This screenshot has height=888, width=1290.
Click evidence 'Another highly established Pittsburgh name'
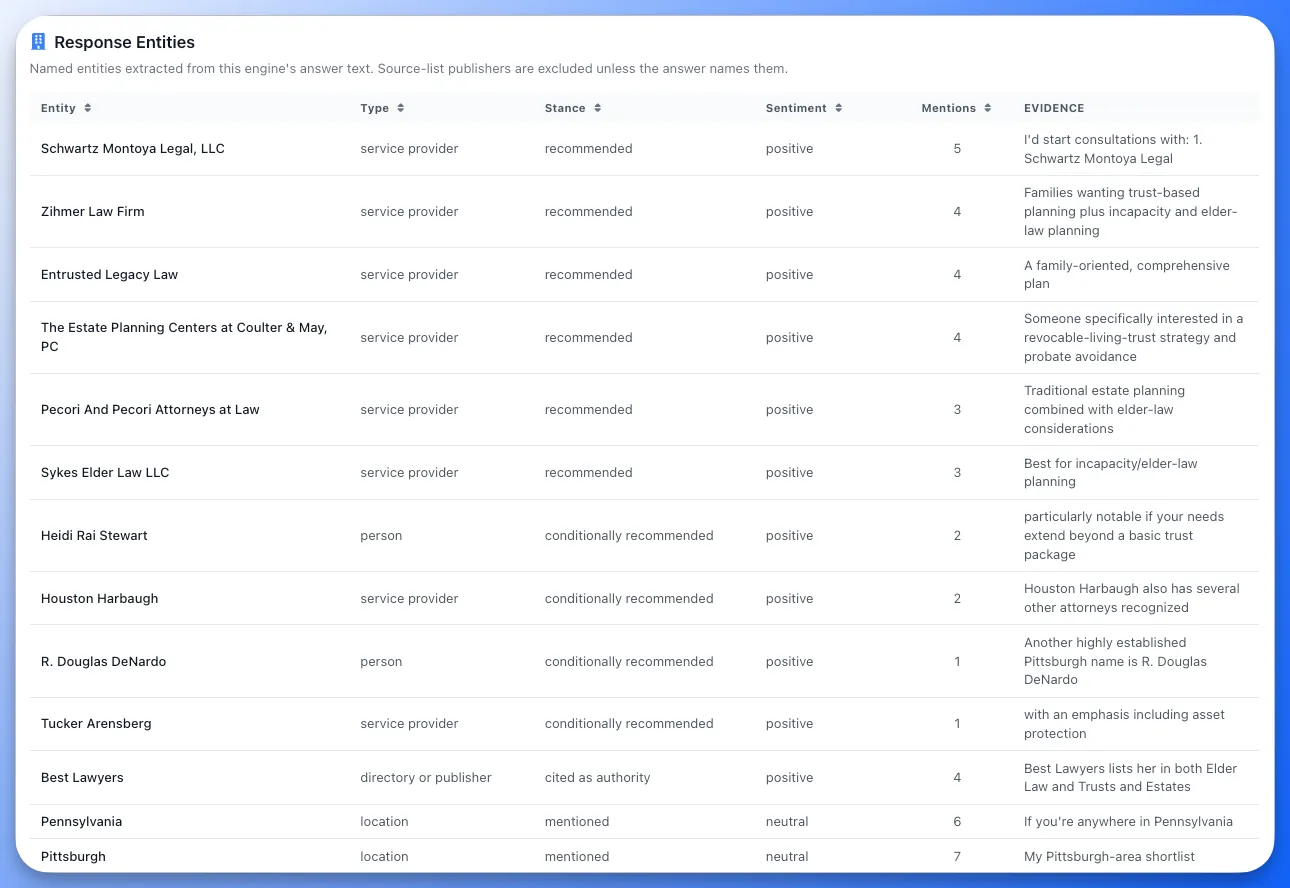(1115, 662)
